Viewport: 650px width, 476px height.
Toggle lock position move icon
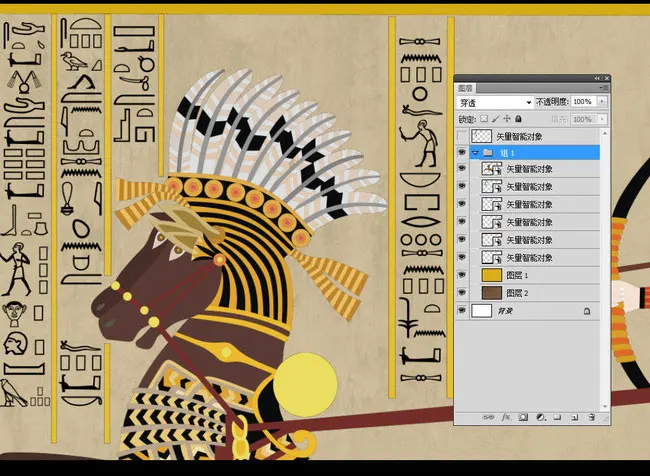pyautogui.click(x=507, y=119)
